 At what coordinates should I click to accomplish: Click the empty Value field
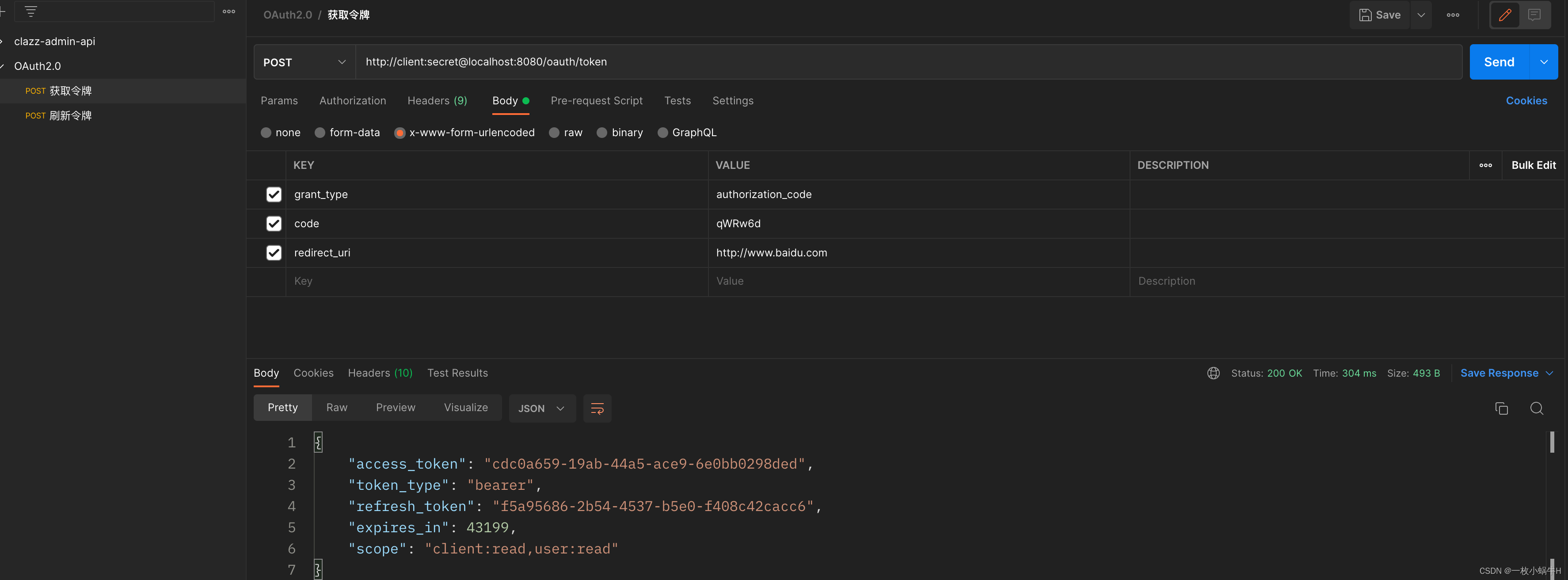pyautogui.click(x=919, y=282)
